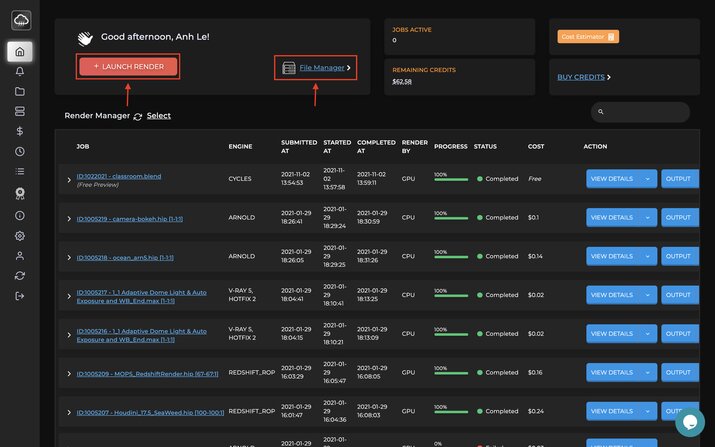The width and height of the screenshot is (715, 447).
Task: Open View Details dropdown arrow for job 1005216
Action: [648, 334]
